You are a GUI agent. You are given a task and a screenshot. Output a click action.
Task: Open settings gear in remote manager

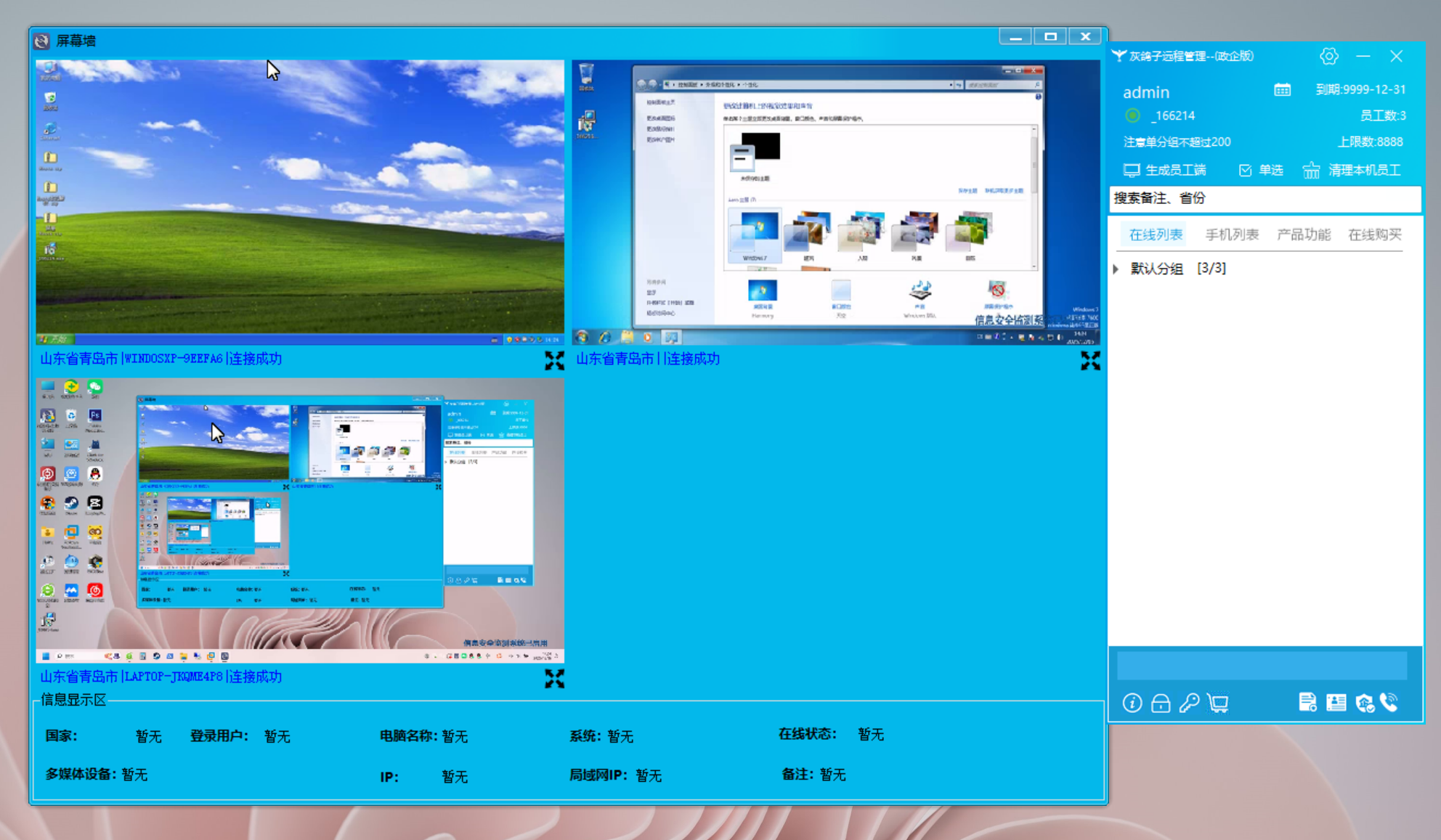pyautogui.click(x=1328, y=57)
